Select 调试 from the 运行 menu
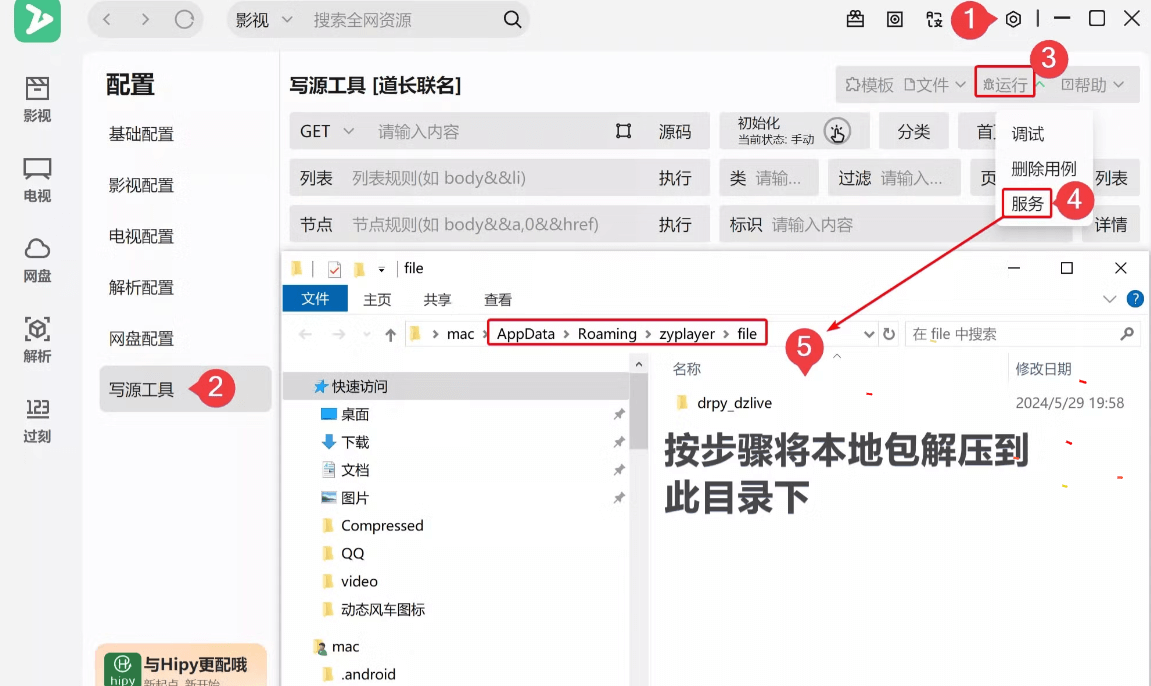Viewport: 1151px width, 686px height. [1028, 134]
